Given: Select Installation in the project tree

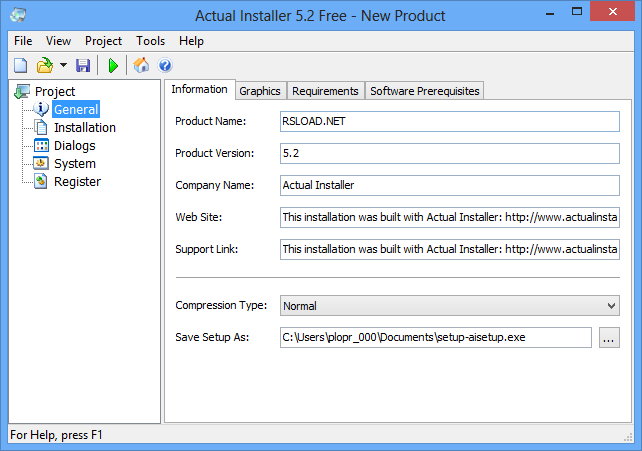Looking at the screenshot, I should [x=85, y=127].
